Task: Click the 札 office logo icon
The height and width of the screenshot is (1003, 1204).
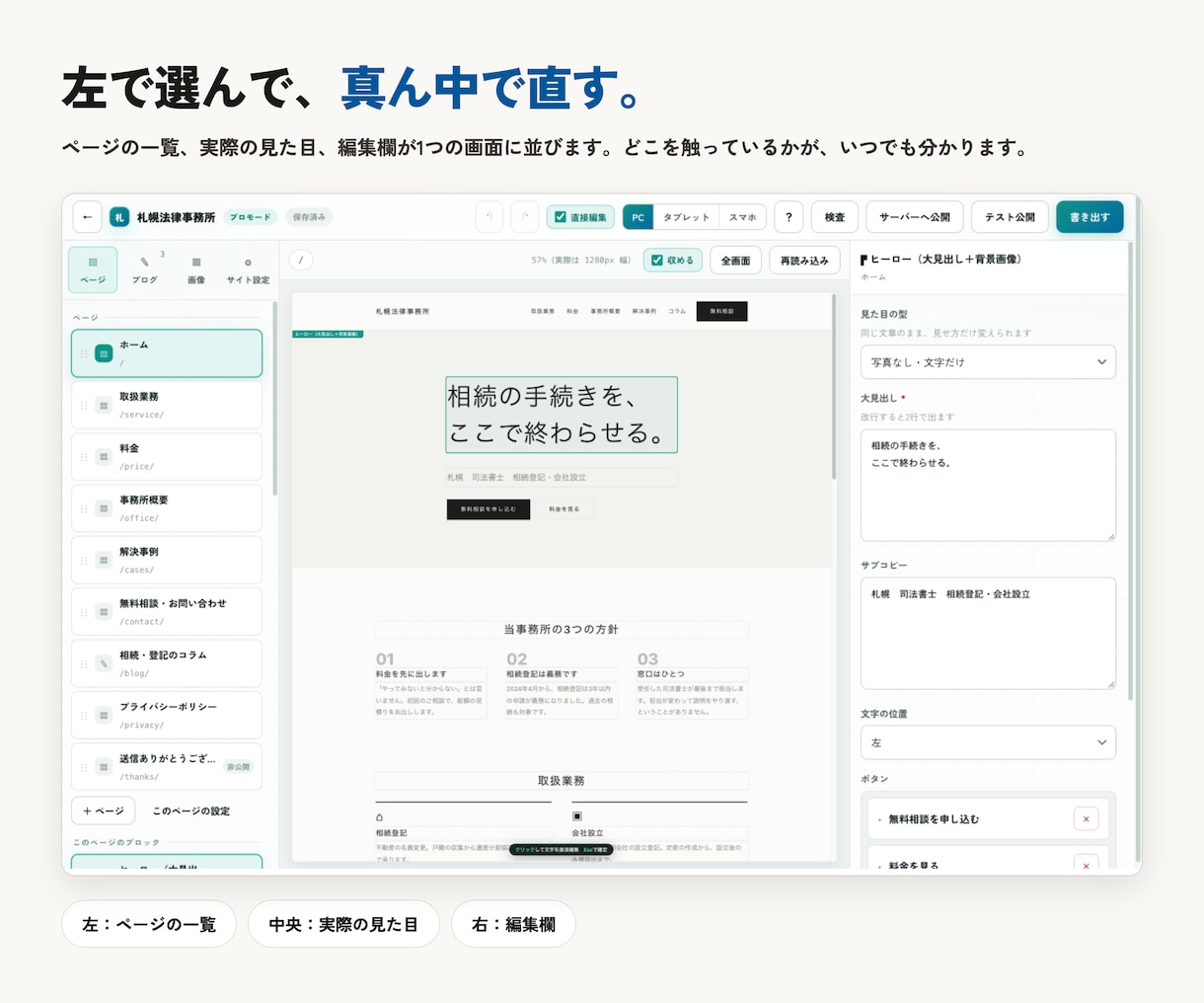Action: (119, 217)
